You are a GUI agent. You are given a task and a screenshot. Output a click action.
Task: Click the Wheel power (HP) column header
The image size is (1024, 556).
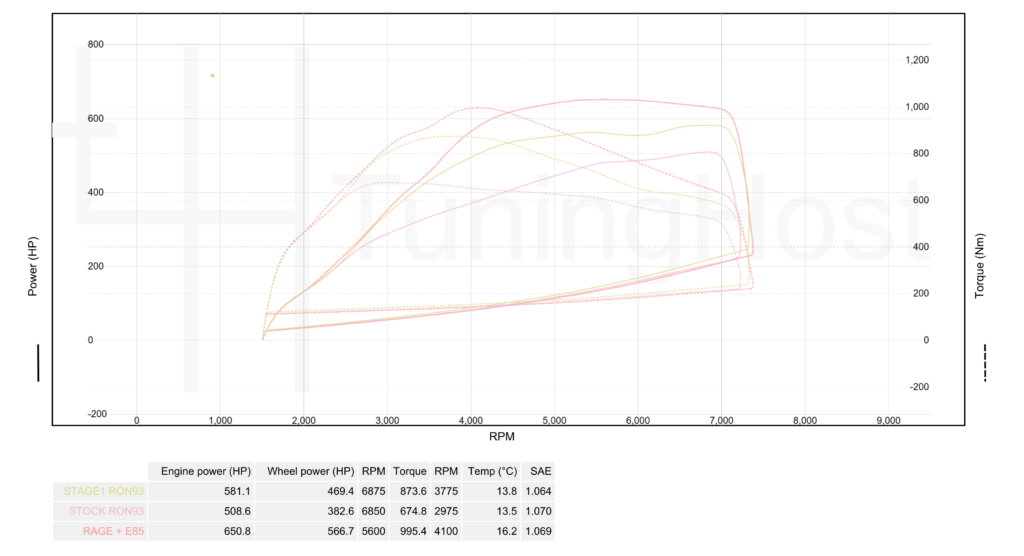[305, 470]
